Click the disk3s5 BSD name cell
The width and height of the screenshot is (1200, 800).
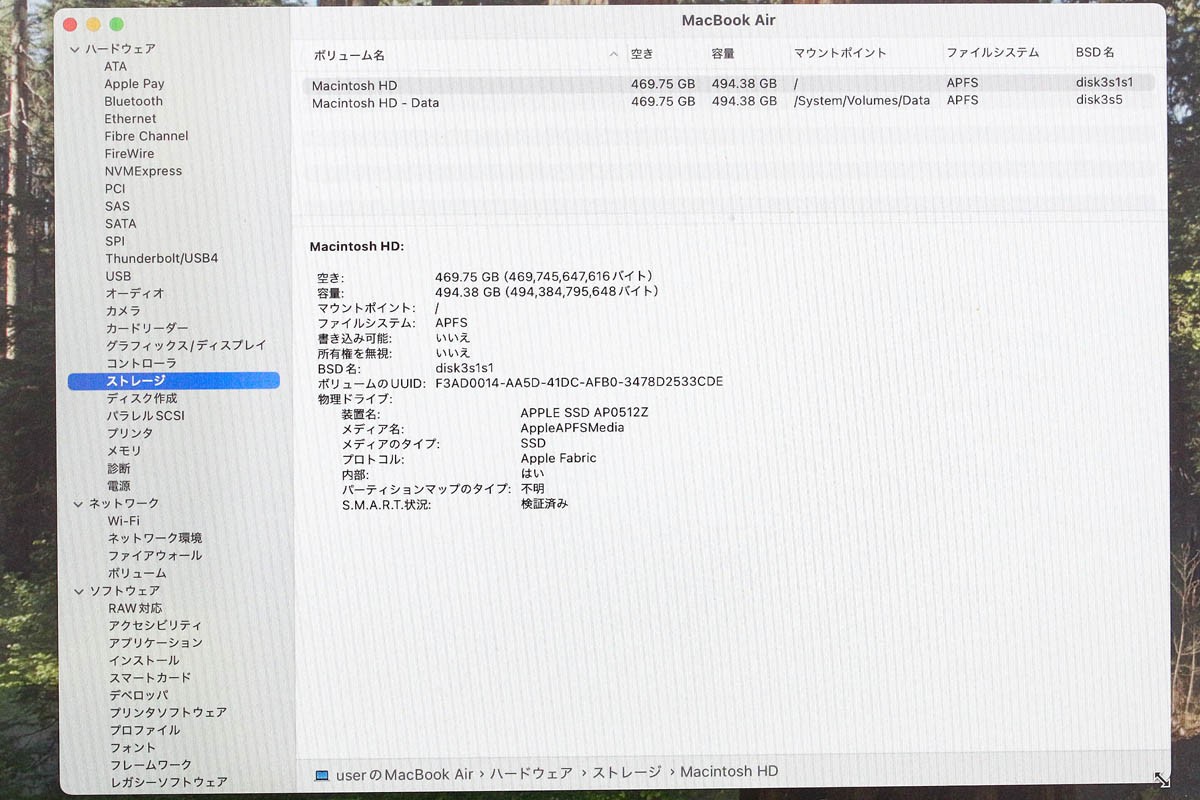click(x=1098, y=100)
